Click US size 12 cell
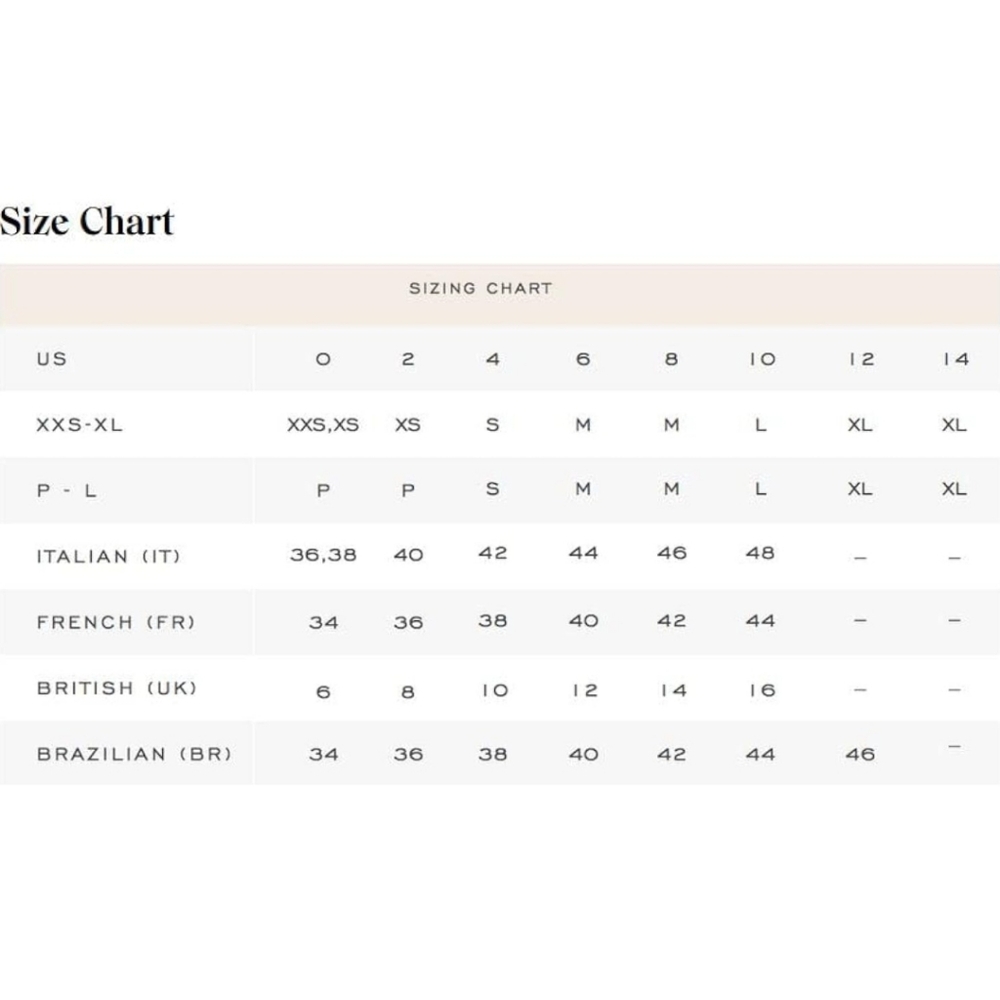 [861, 359]
